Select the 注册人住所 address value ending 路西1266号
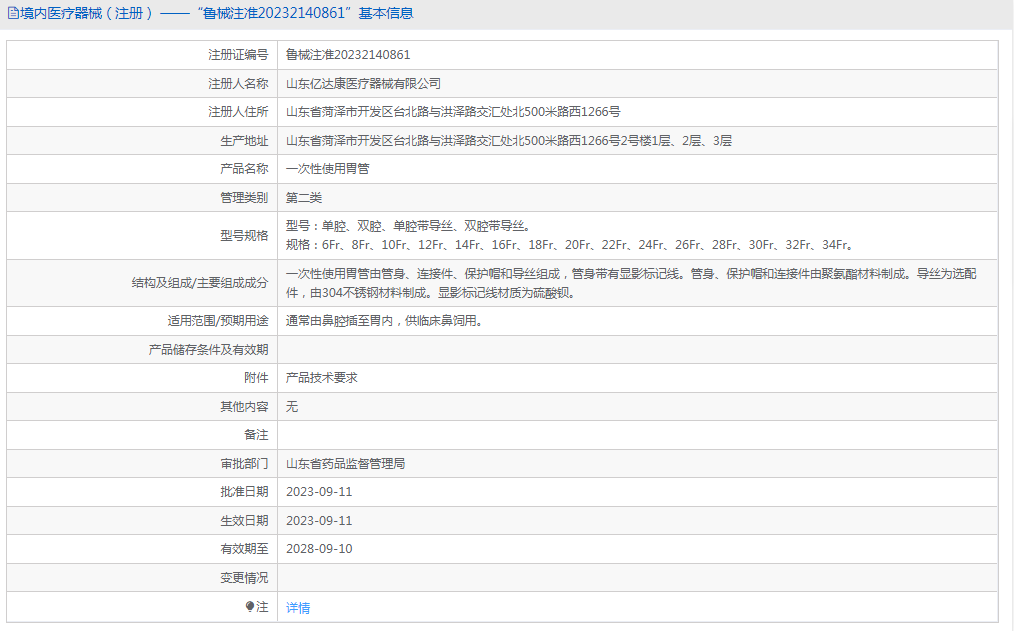 453,112
